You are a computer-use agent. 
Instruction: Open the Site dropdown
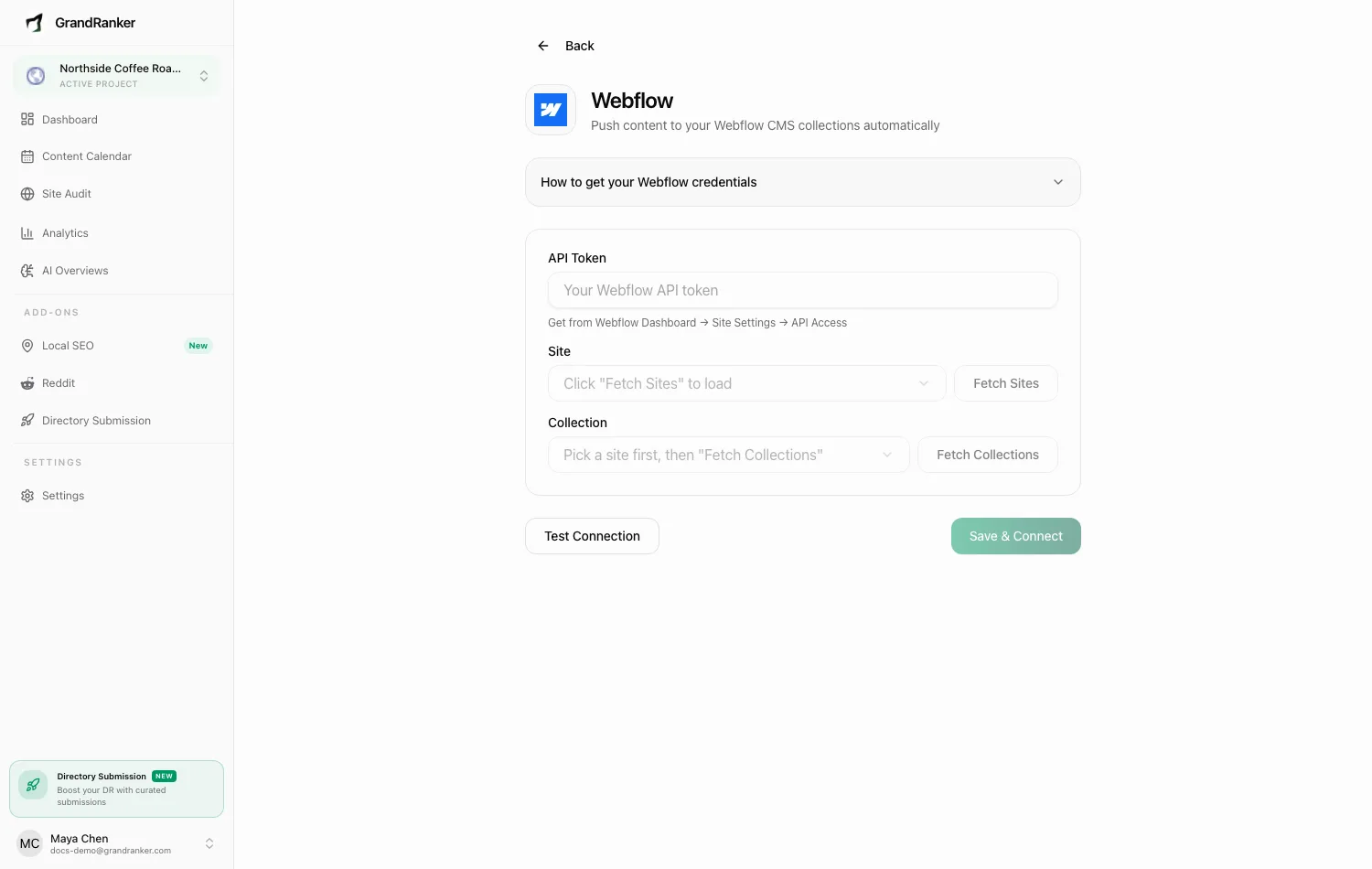point(746,383)
